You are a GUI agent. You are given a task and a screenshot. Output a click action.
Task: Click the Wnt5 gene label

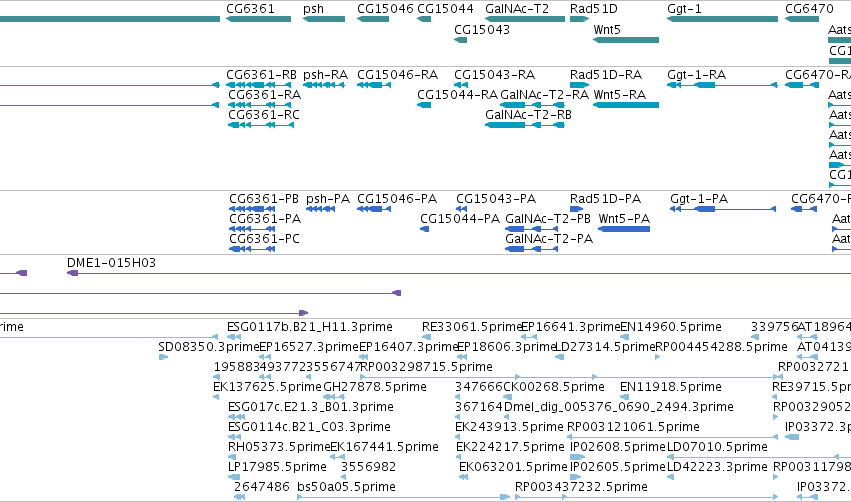tap(607, 29)
